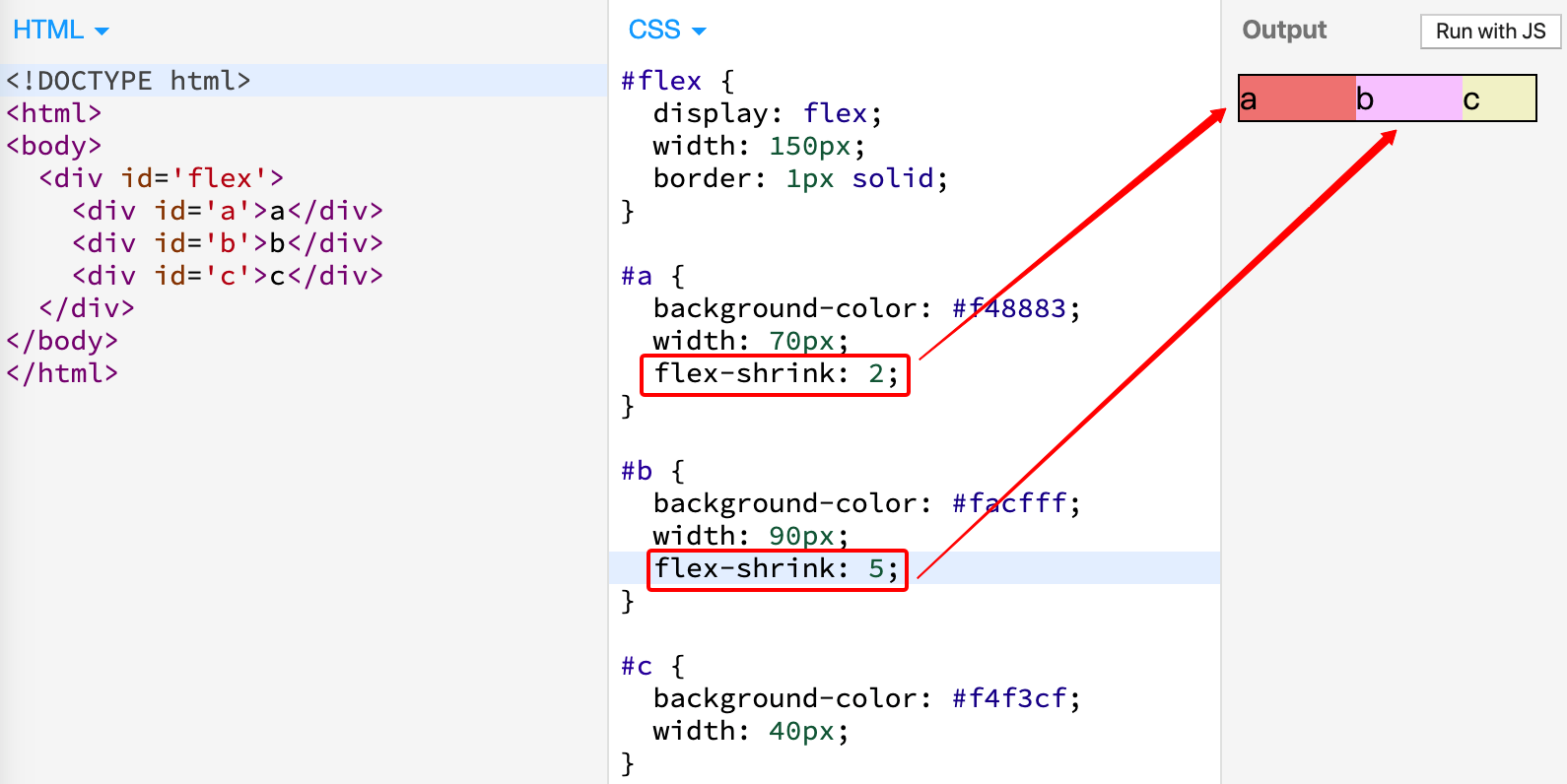Click the #facfff color value

1009,503
